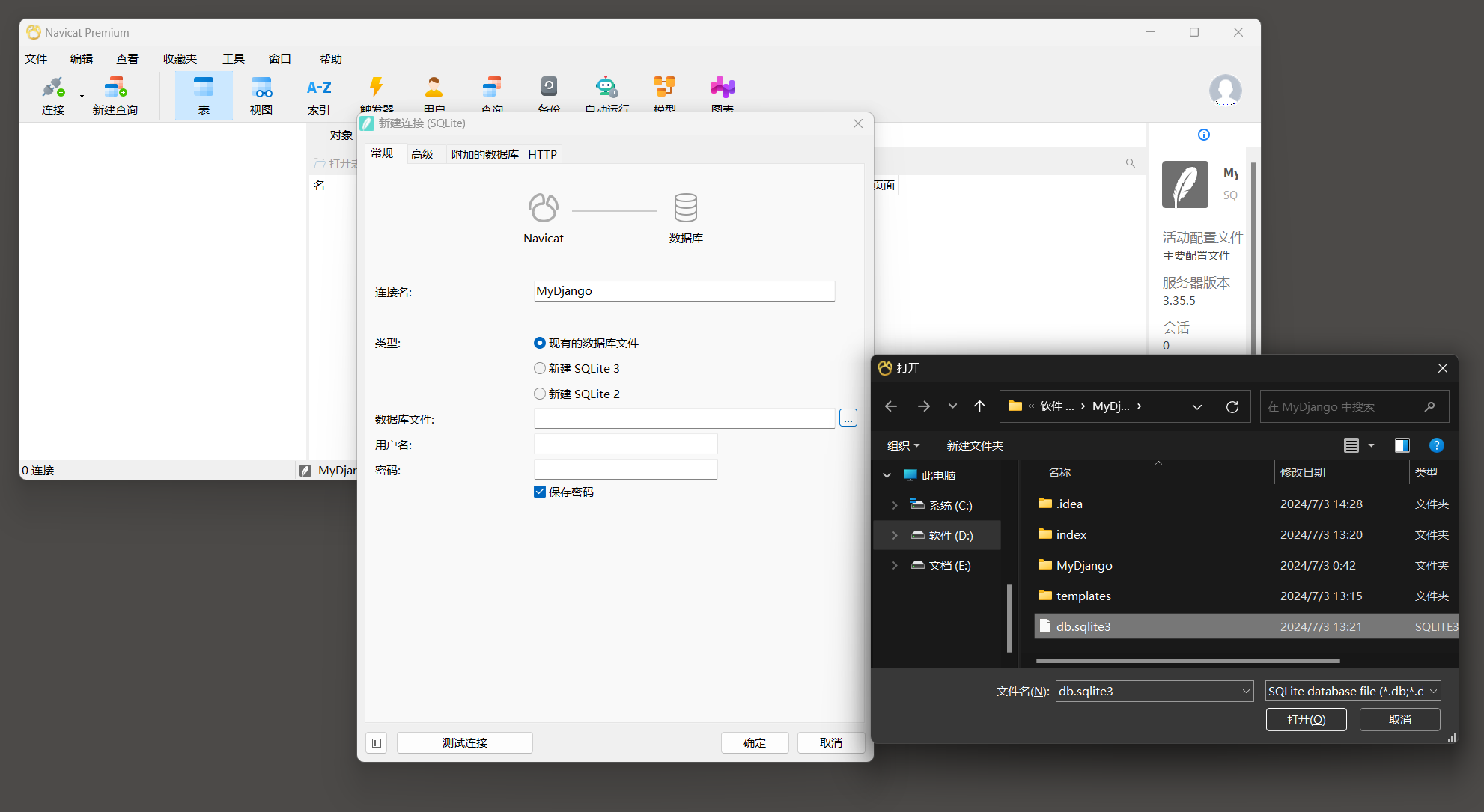Click the 备份 (Backup) icon in toolbar
Screen dimensions: 1484x812
tap(549, 89)
